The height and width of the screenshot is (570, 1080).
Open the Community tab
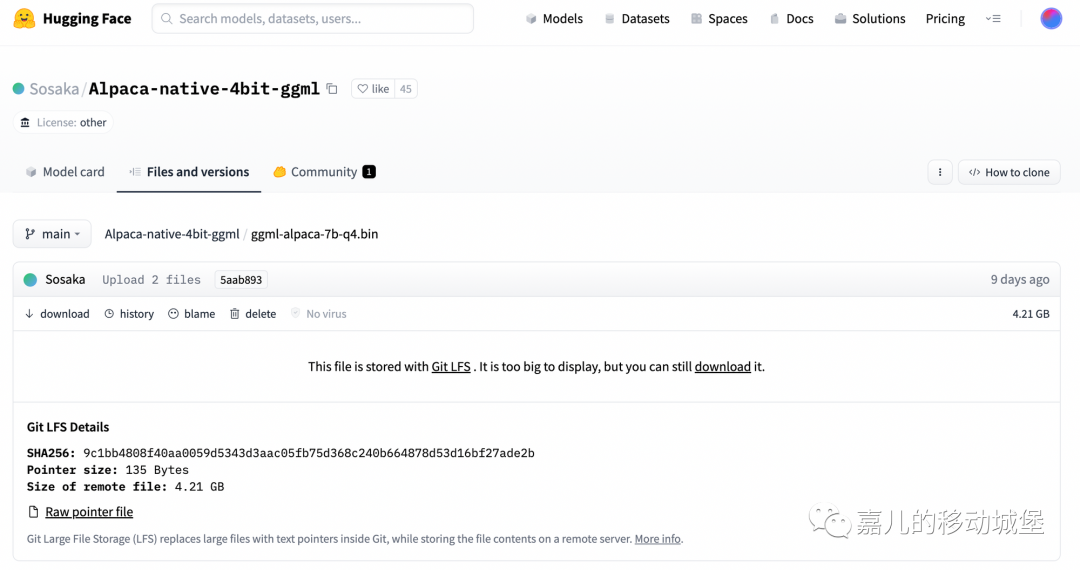pos(324,172)
